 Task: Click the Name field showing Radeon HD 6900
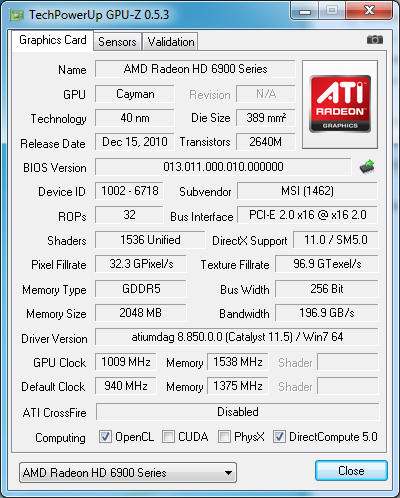click(x=195, y=69)
